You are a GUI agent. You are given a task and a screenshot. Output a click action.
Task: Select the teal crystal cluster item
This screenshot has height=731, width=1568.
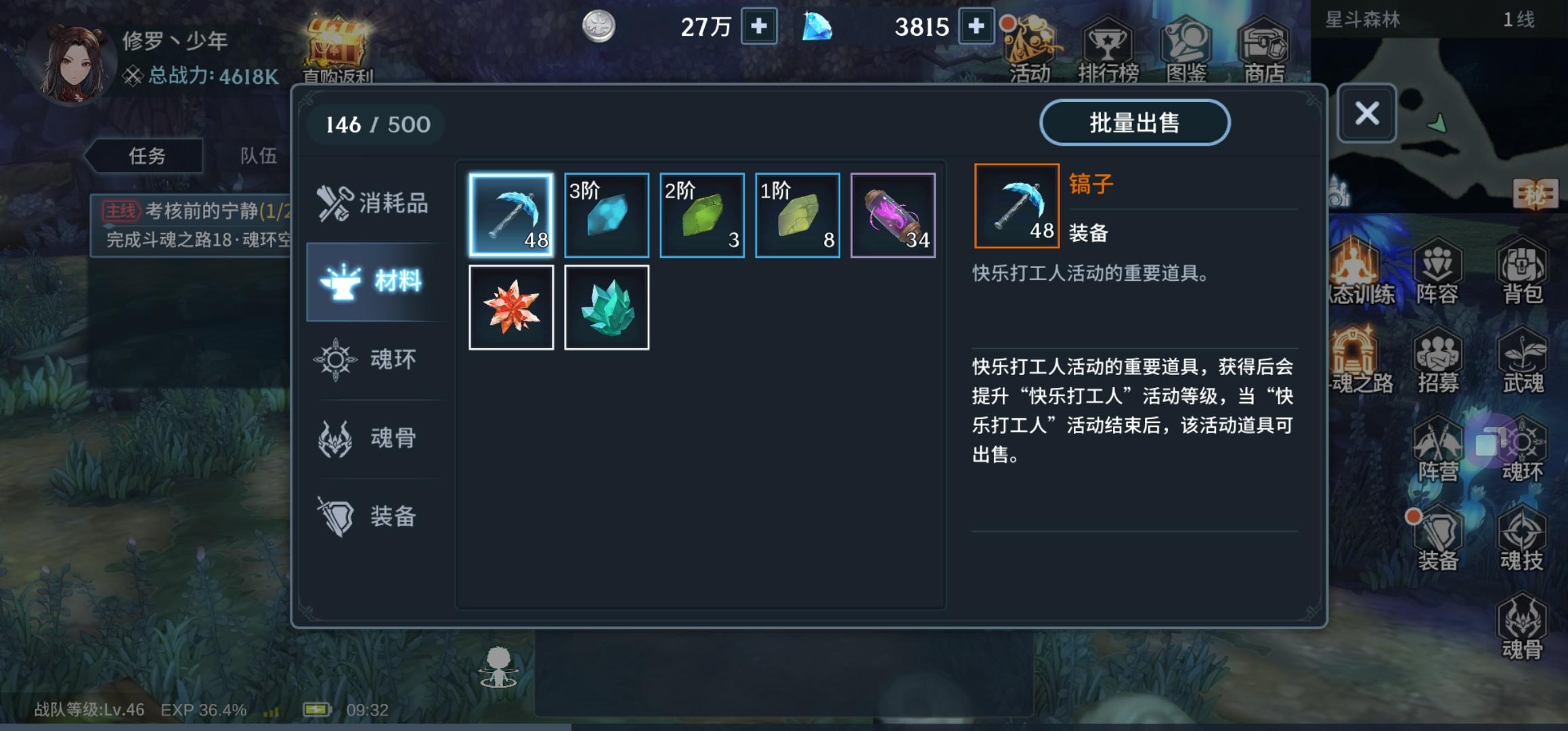coord(607,307)
